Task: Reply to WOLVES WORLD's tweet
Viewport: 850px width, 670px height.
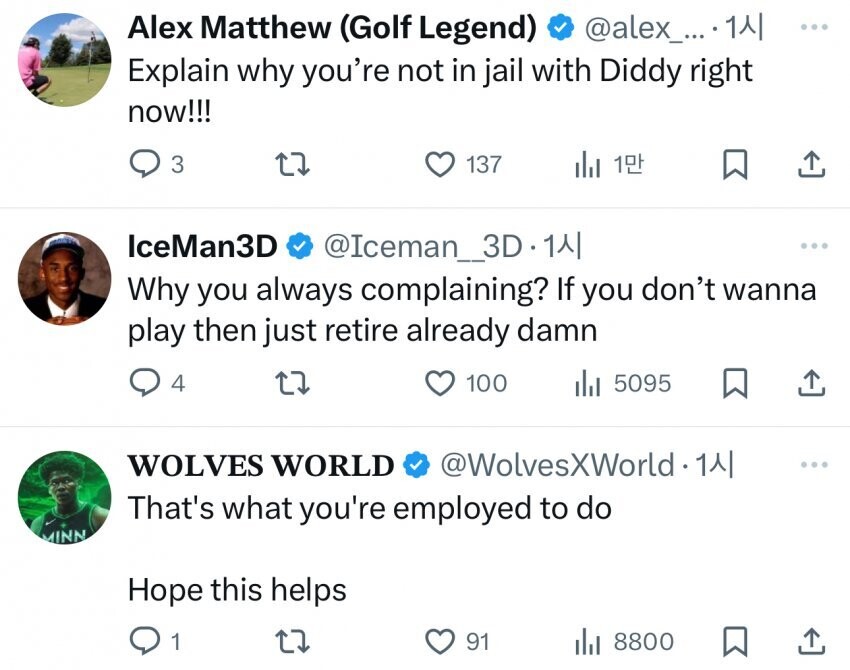Action: coord(145,640)
